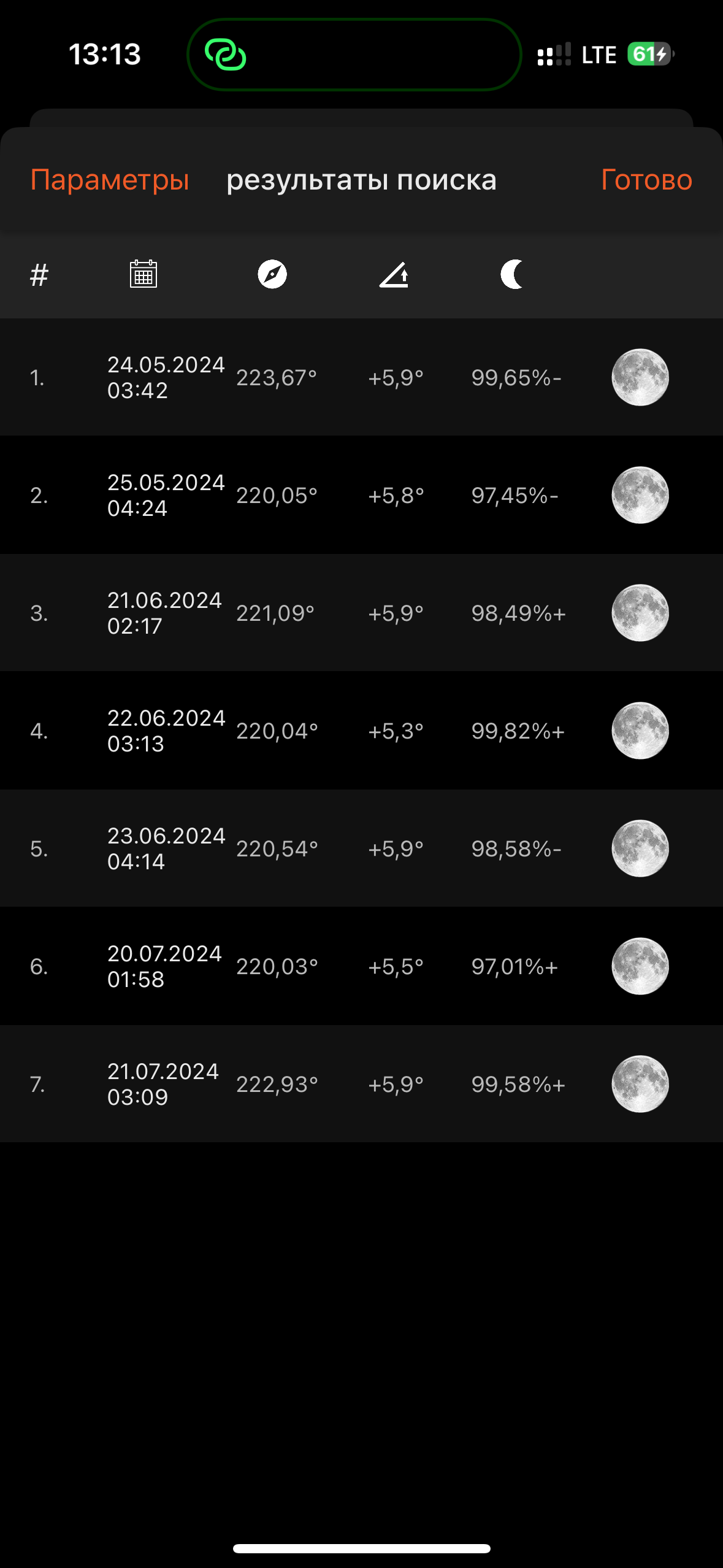Screen dimensions: 723x1568
Task: Tap the compass azimuth column icon
Action: pos(272,274)
